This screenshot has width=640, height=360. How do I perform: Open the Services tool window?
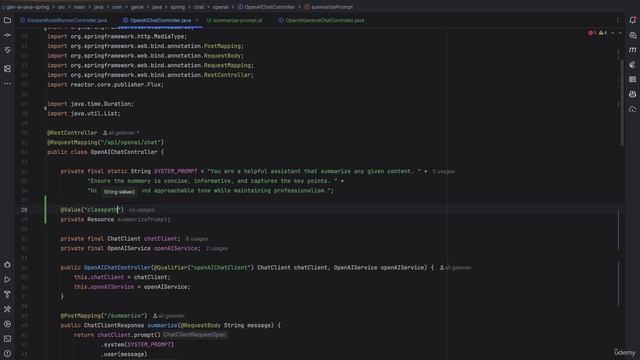(7, 324)
